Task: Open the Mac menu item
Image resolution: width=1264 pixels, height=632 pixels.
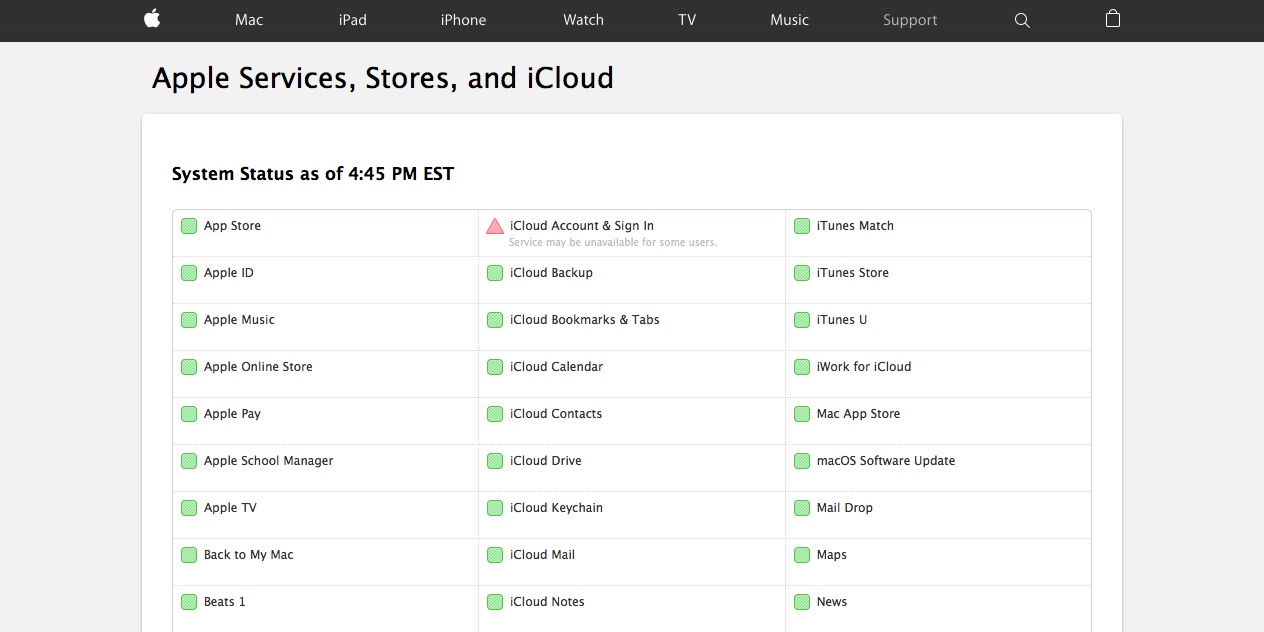Action: click(249, 20)
